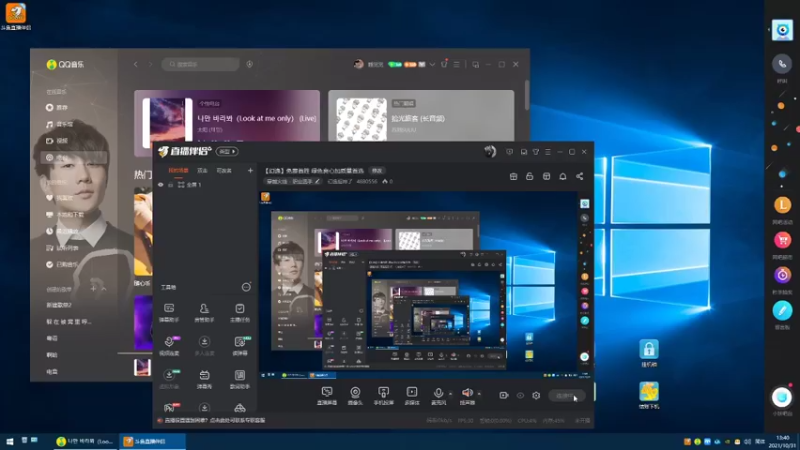Toggle preview eye icon beside settings gear
Screen dimensions: 800x450
point(520,395)
